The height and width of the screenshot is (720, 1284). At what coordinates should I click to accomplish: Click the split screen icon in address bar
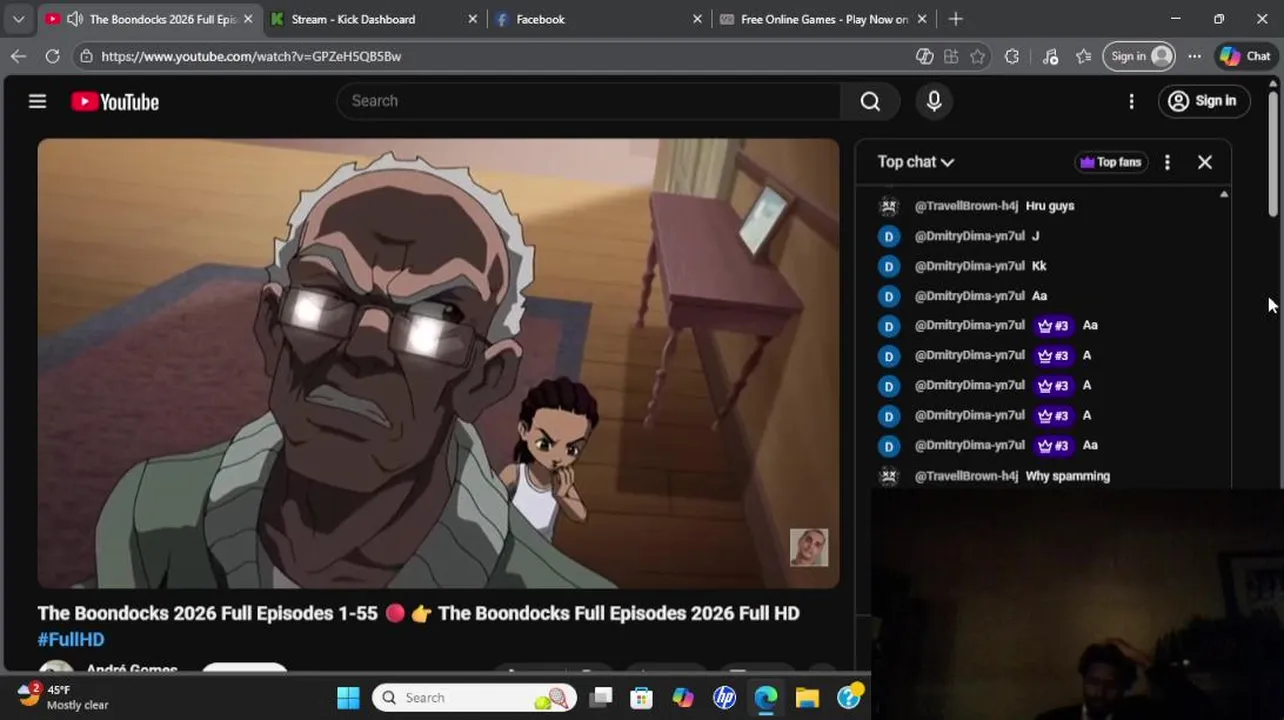[951, 56]
